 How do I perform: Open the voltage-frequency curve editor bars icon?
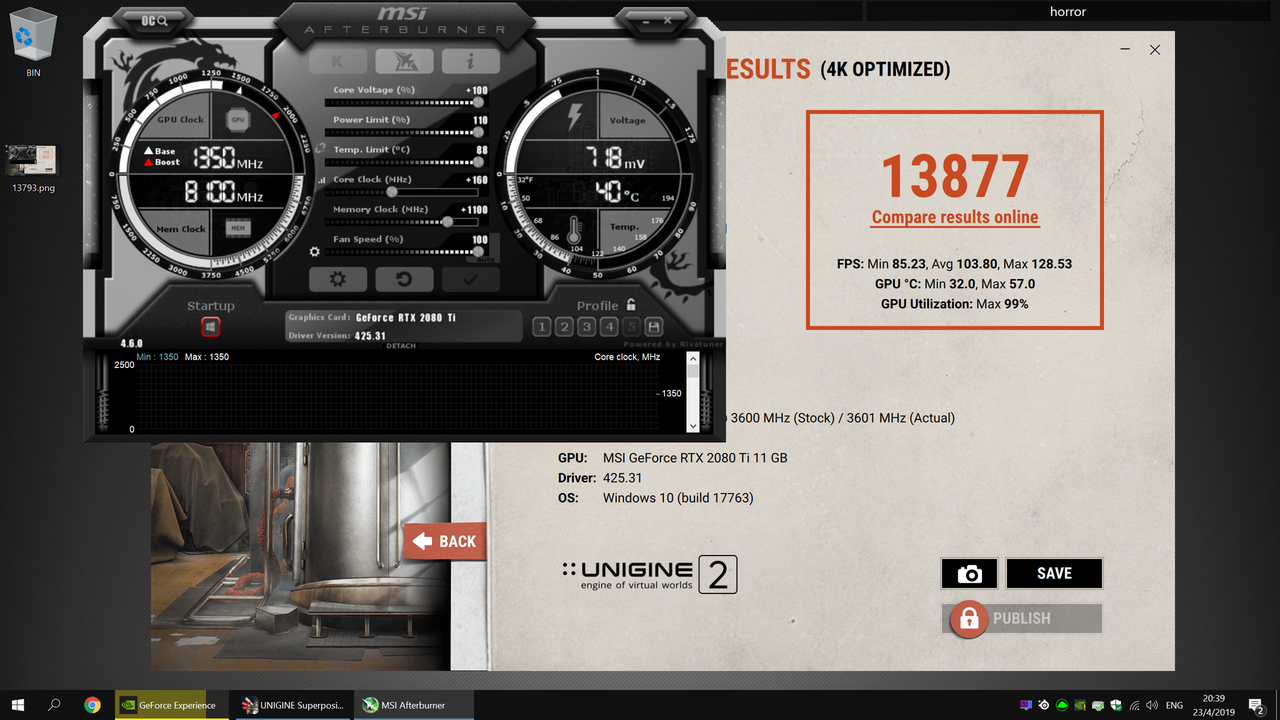pyautogui.click(x=321, y=181)
